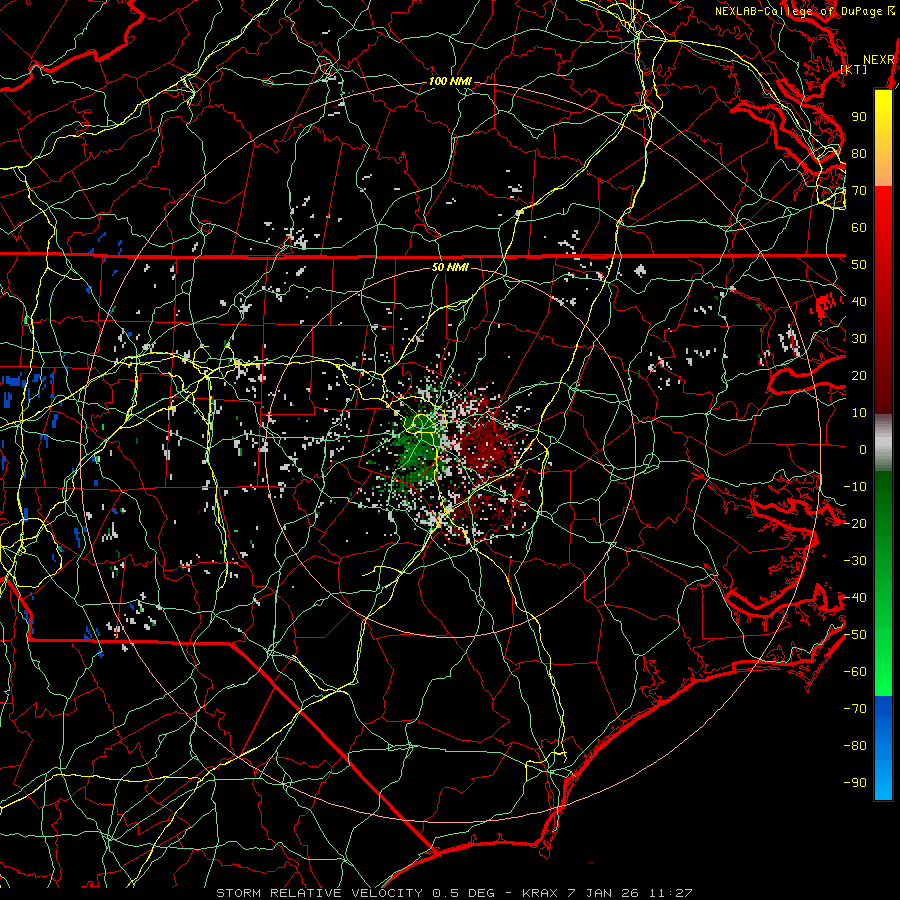Click the 70 value on velocity scale
900x900 pixels.
pos(859,191)
